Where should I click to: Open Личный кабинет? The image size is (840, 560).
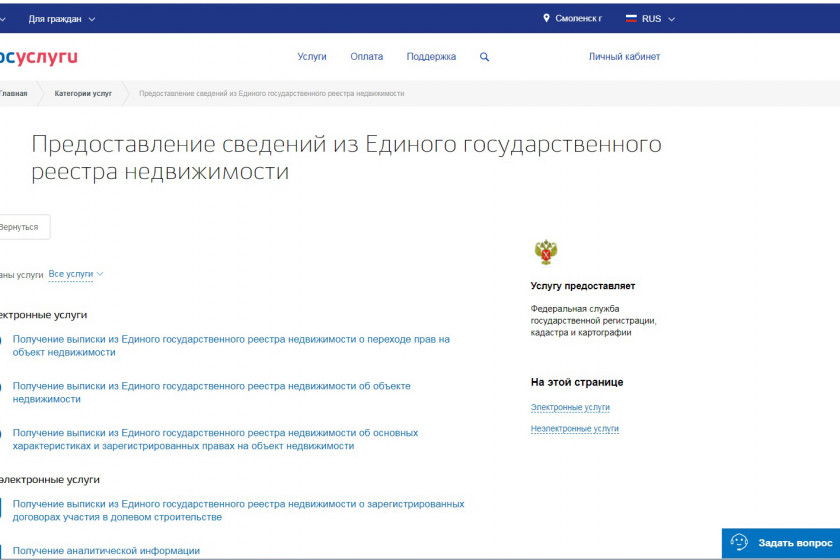[624, 57]
